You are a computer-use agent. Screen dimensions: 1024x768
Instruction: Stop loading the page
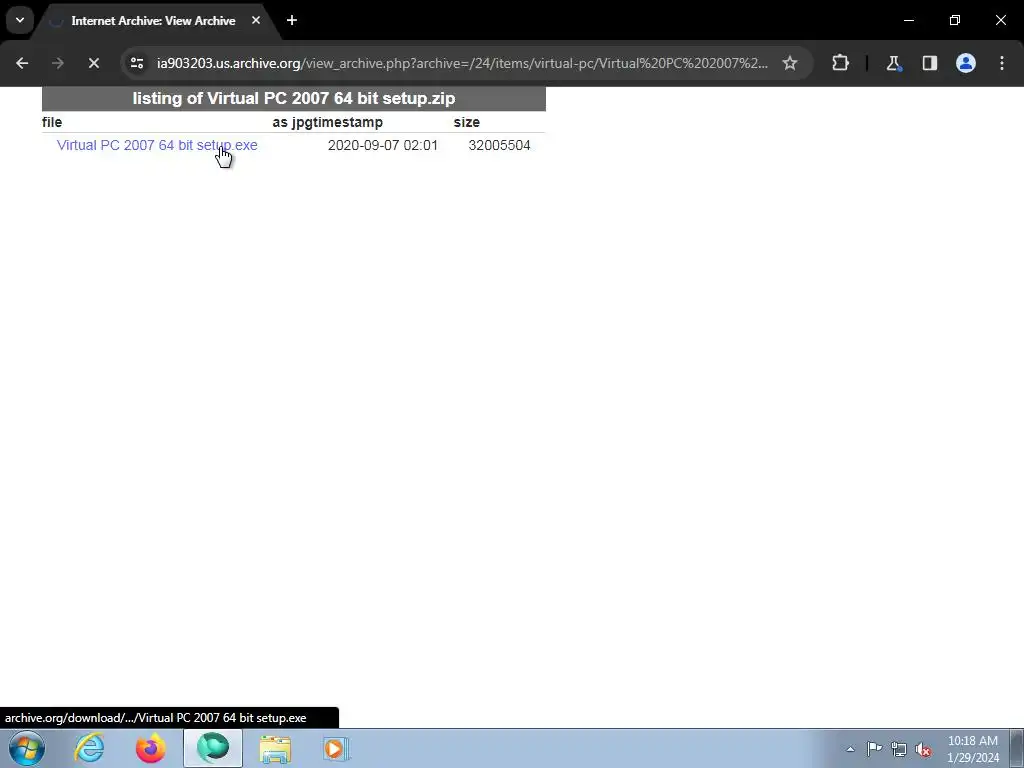(x=93, y=63)
